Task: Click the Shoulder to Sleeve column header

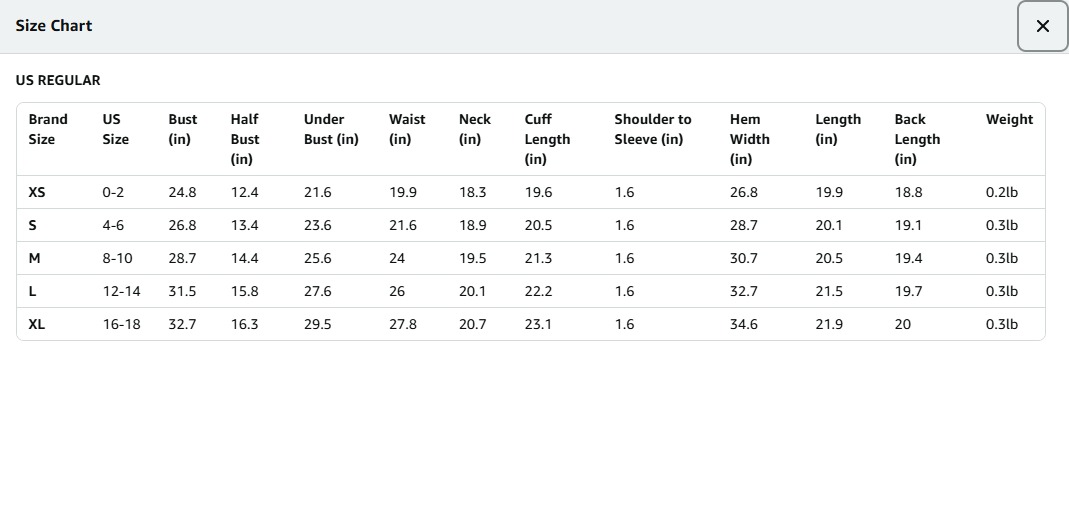Action: (x=652, y=129)
